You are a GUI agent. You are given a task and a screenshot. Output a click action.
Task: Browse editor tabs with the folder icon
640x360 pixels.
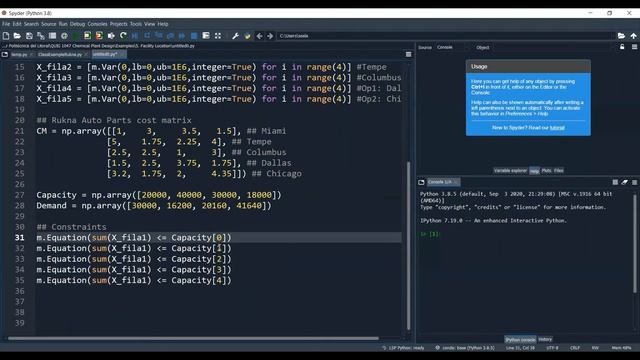click(x=4, y=54)
